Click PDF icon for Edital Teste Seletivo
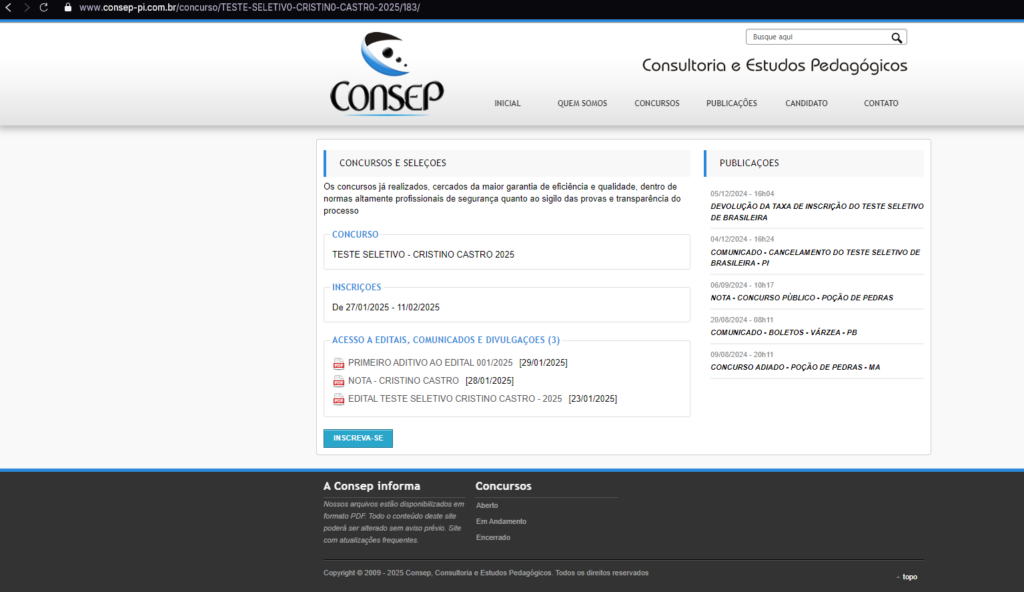This screenshot has height=592, width=1024. (338, 399)
